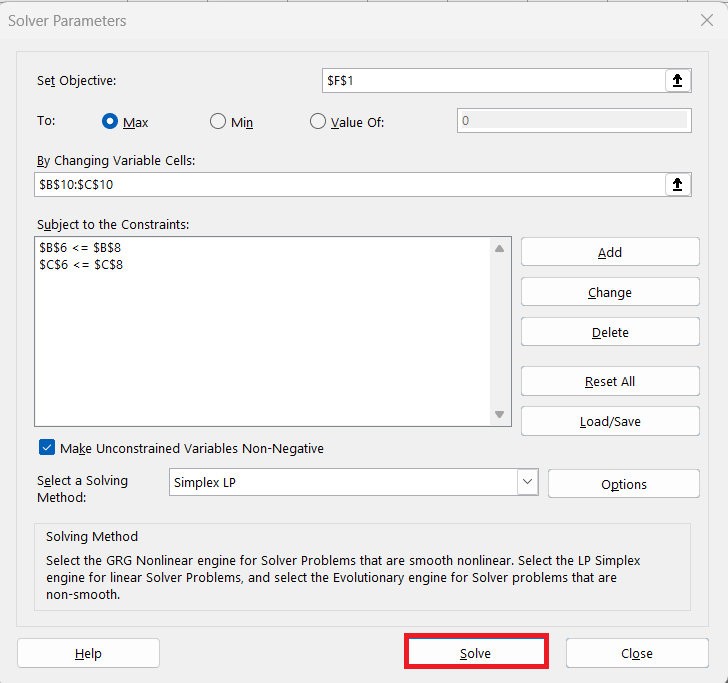Open solver Options button
Image resolution: width=728 pixels, height=683 pixels.
pyautogui.click(x=624, y=484)
